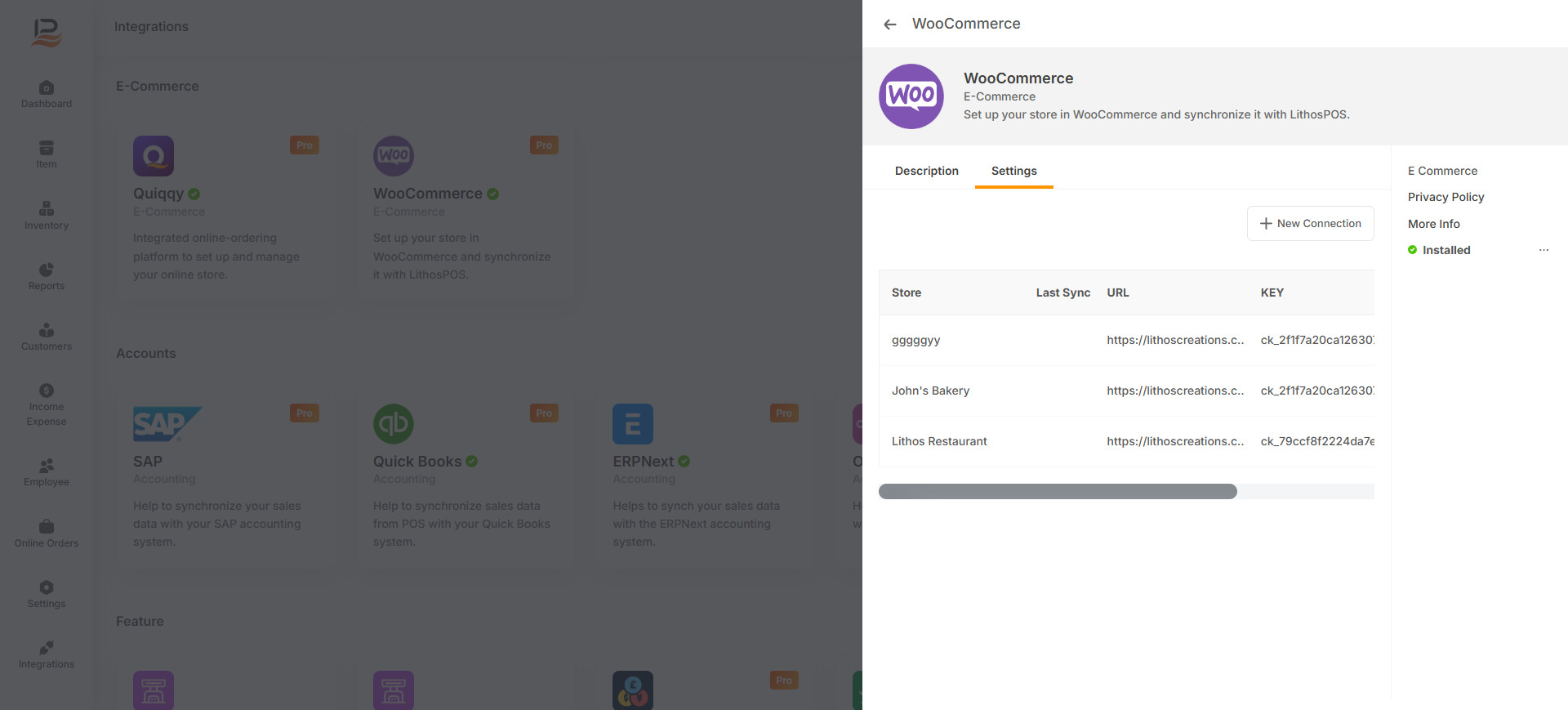Click the currency exchange feature icon
The height and width of the screenshot is (710, 1568).
[633, 690]
